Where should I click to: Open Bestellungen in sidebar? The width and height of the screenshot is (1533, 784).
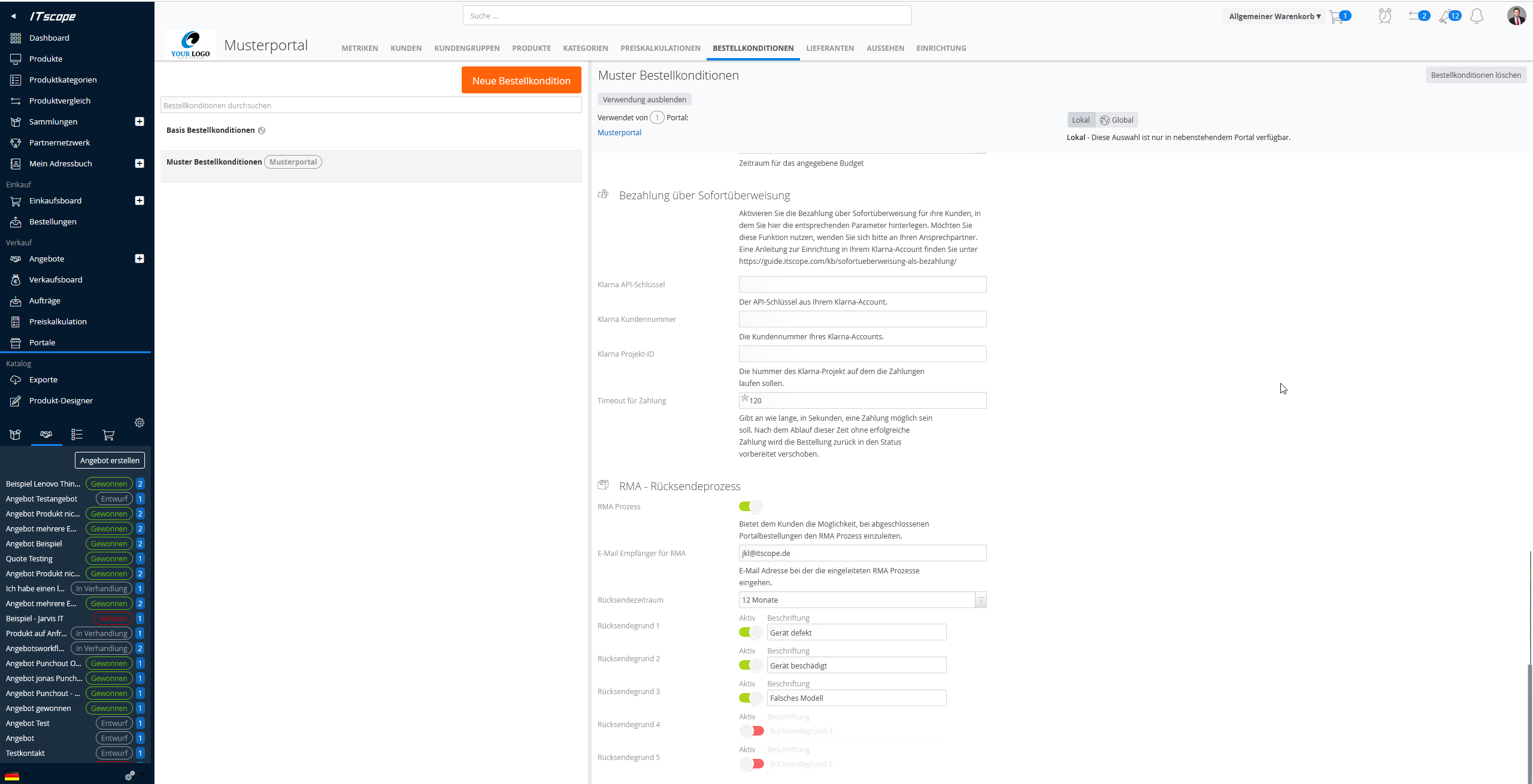[53, 221]
